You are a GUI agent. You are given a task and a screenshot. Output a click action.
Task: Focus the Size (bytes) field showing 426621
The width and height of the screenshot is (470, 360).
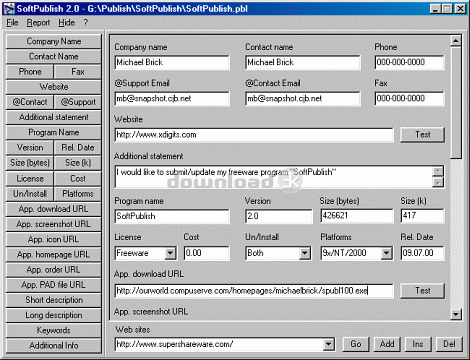point(357,216)
